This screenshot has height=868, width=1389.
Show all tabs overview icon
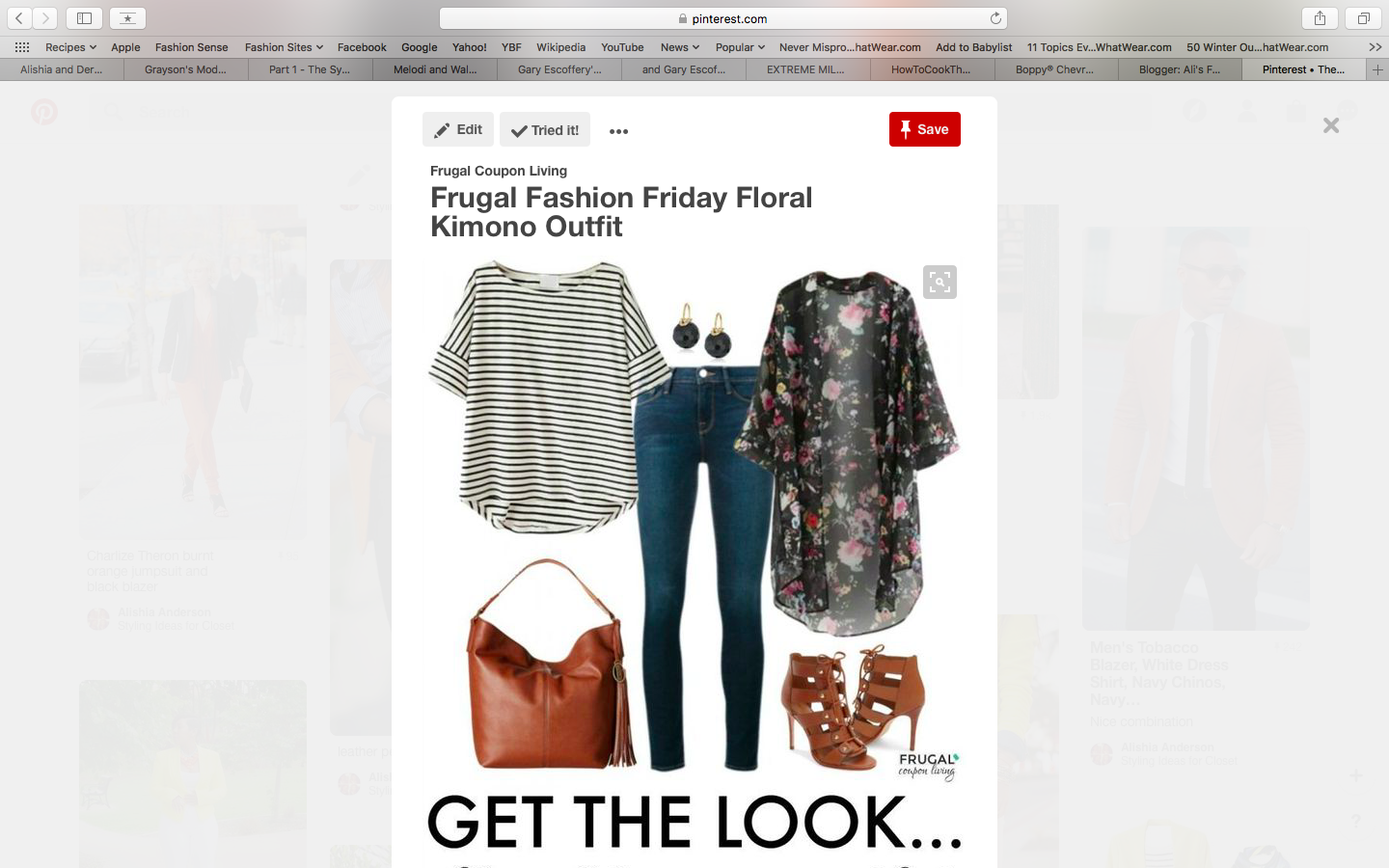click(x=1364, y=18)
